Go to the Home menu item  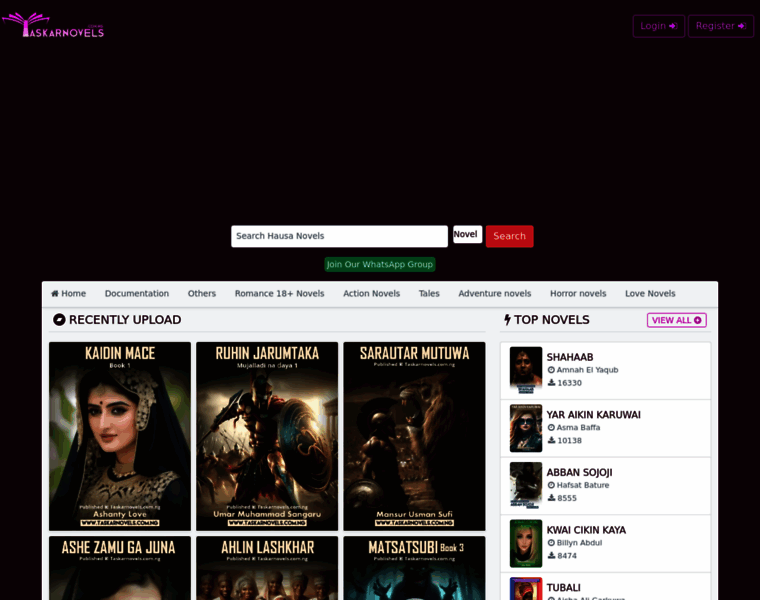pyautogui.click(x=69, y=294)
